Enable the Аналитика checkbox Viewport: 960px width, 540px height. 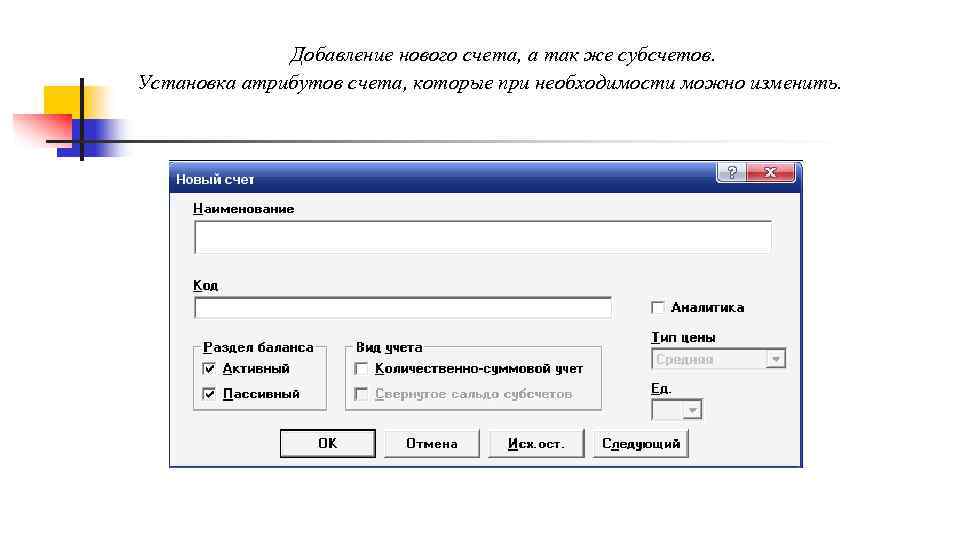click(658, 307)
